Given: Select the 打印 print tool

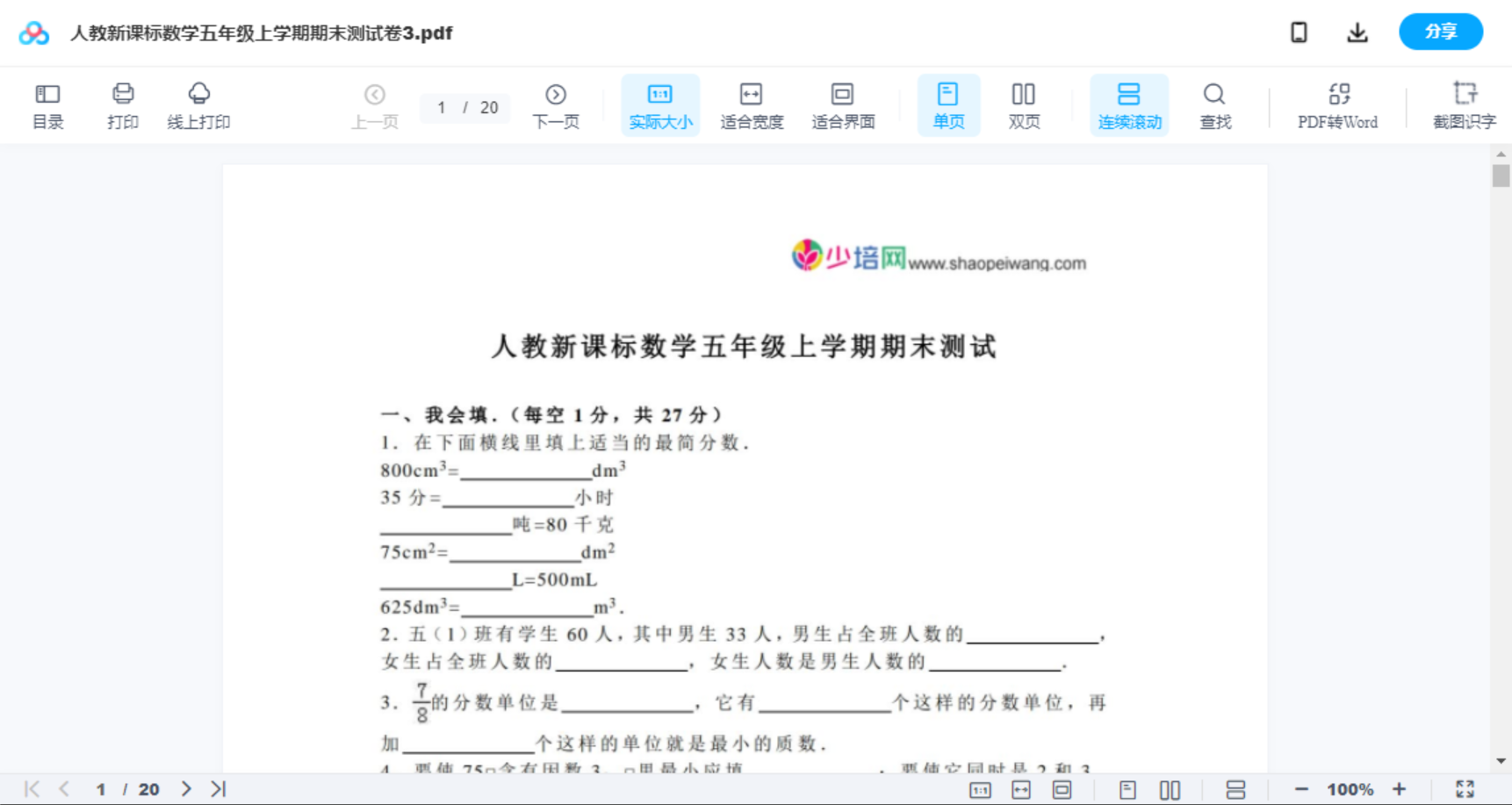Looking at the screenshot, I should (122, 104).
